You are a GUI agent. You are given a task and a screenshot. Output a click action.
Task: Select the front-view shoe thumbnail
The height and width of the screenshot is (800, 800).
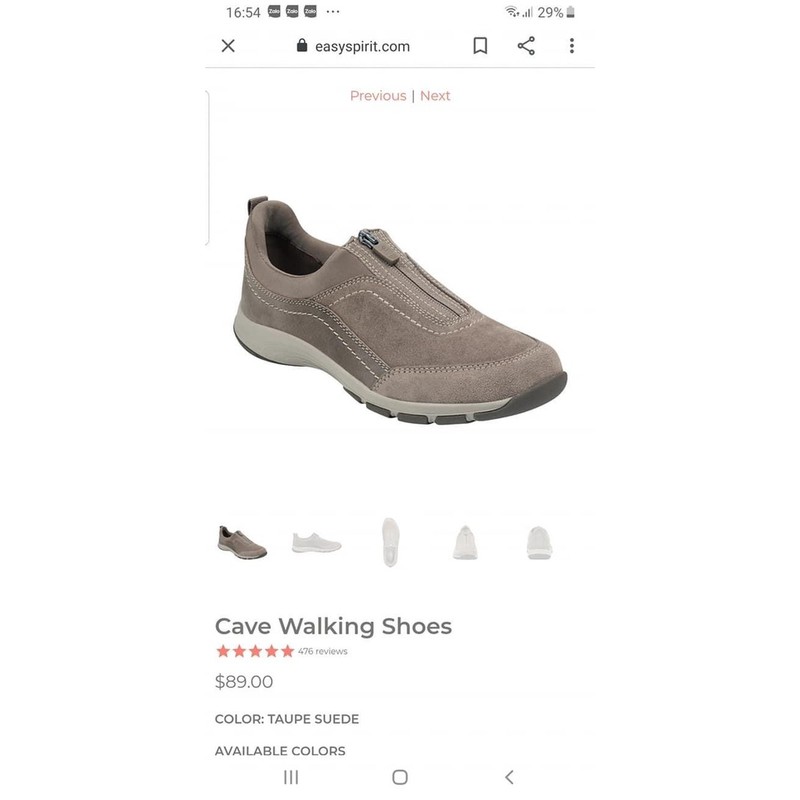(x=465, y=543)
